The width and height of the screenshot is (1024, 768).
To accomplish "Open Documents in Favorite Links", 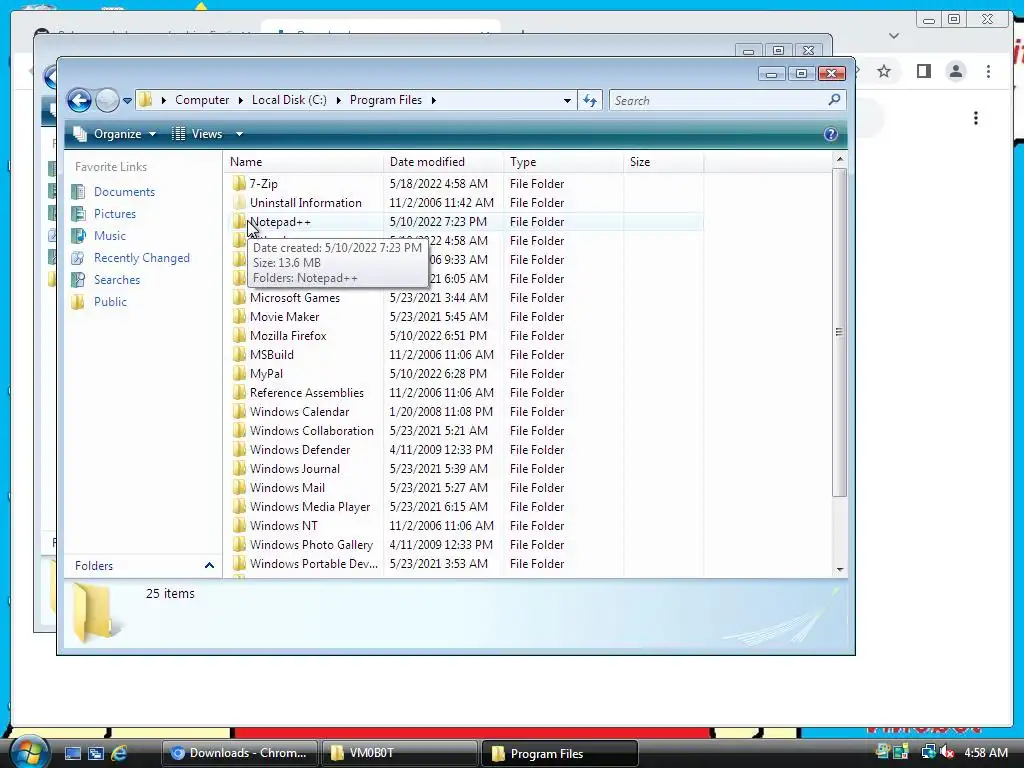I will pos(124,192).
